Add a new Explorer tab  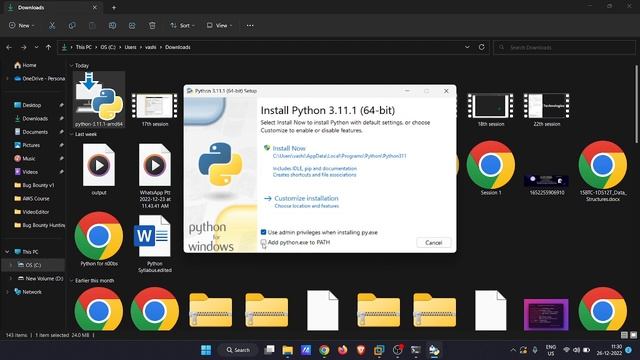tap(114, 7)
